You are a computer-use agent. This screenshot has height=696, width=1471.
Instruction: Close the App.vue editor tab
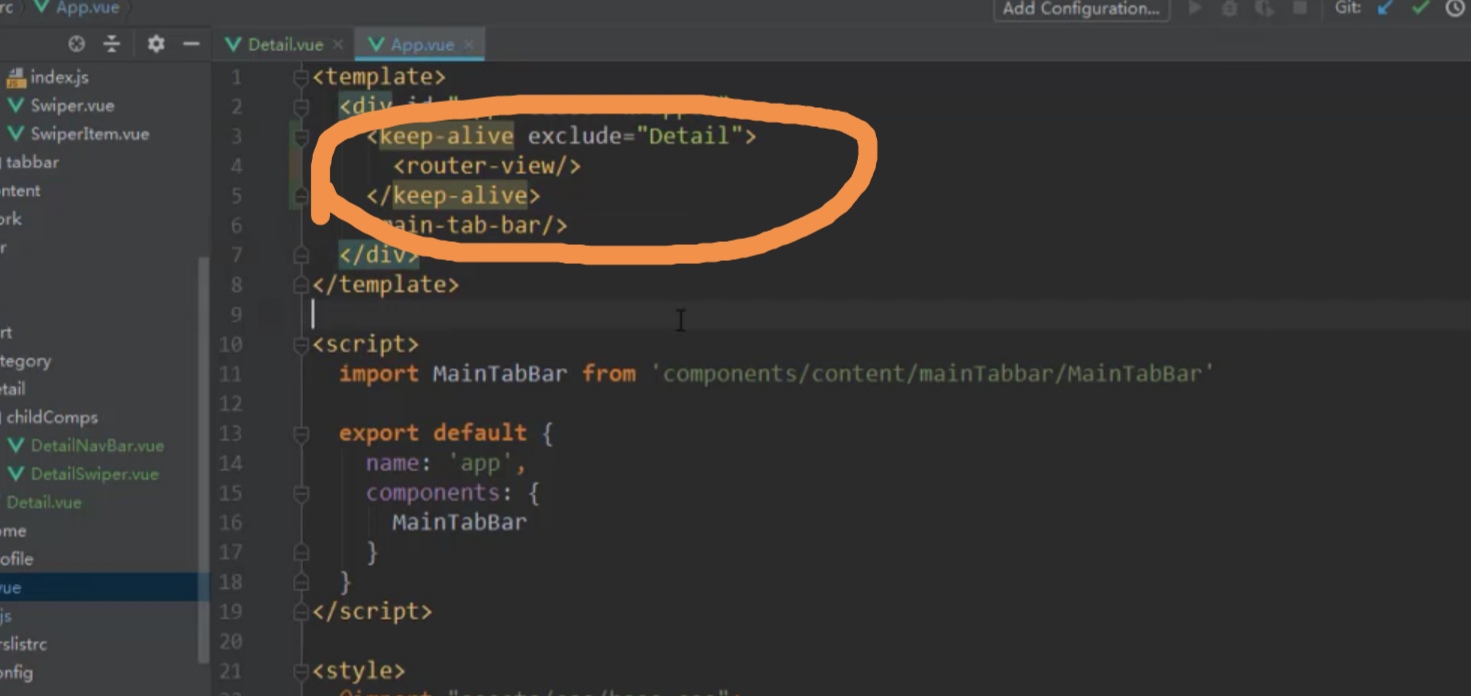tap(468, 45)
